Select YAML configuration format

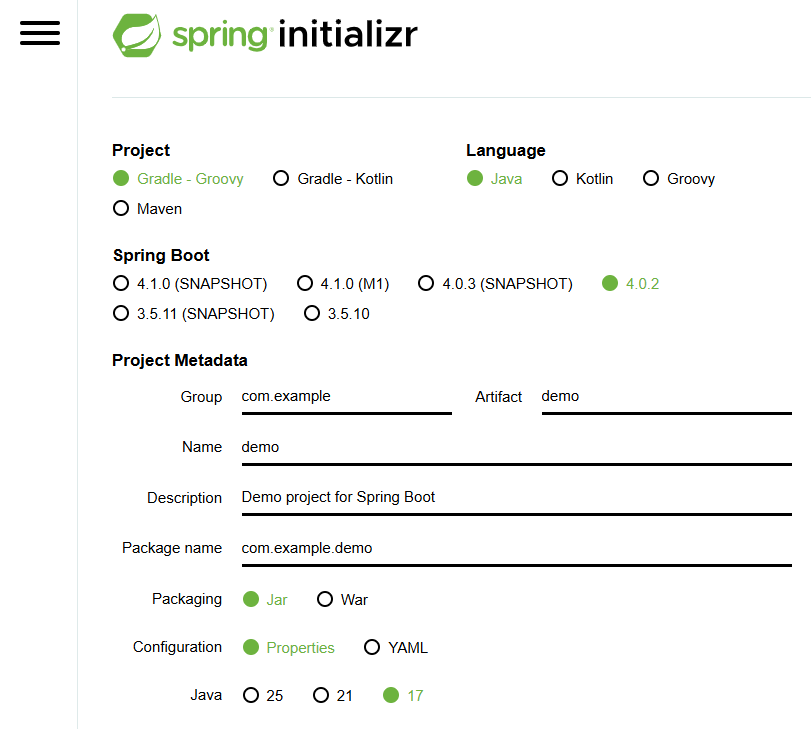pyautogui.click(x=372, y=647)
